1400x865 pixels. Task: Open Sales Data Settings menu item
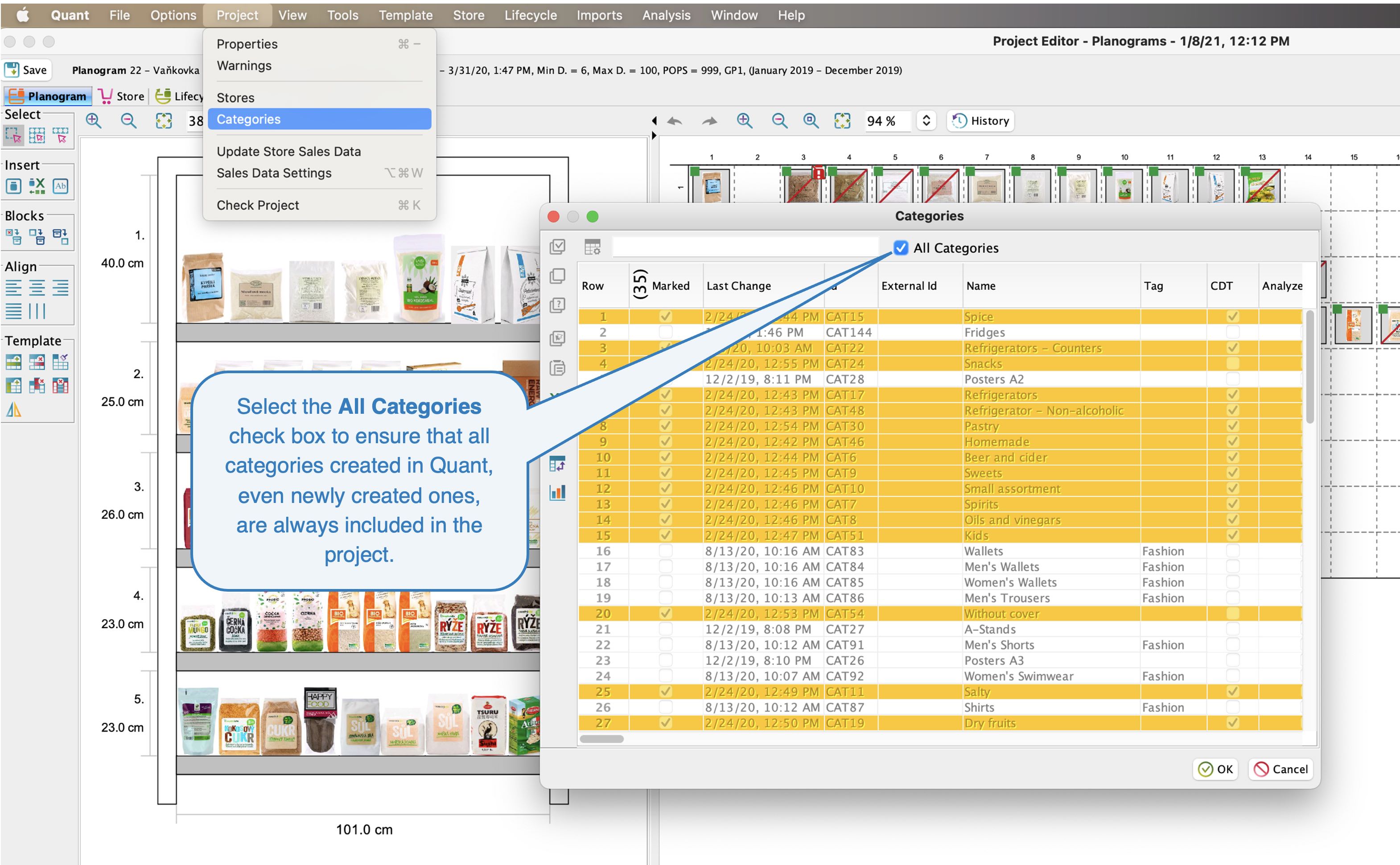coord(319,173)
